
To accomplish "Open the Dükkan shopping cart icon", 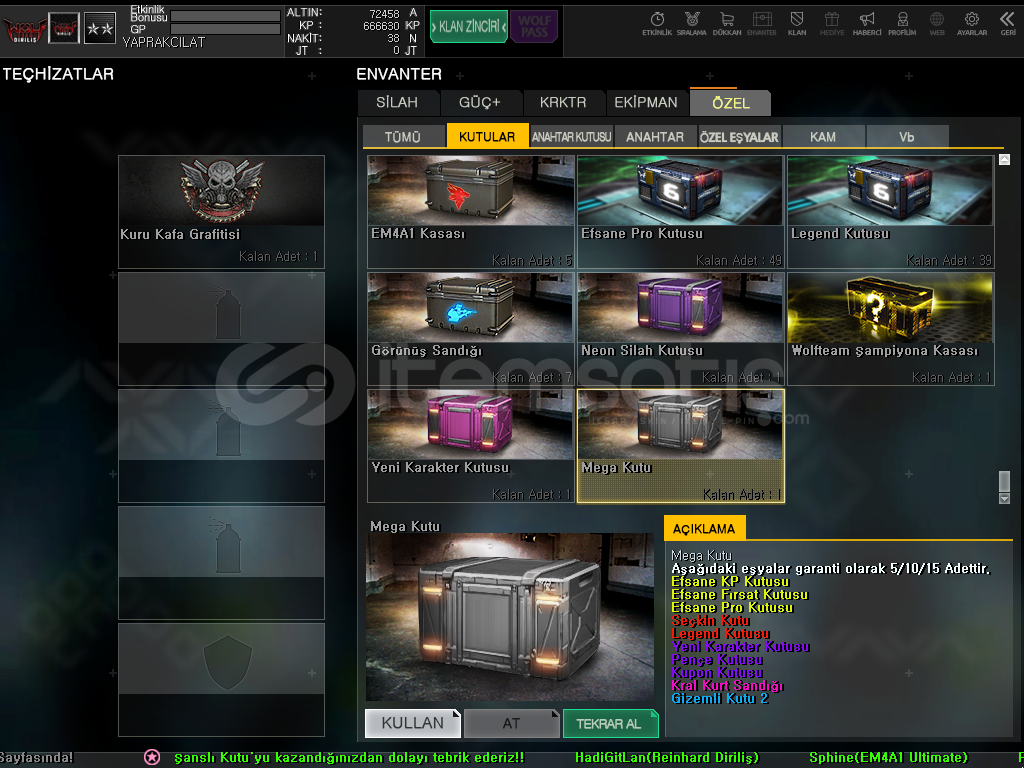I will tap(727, 24).
